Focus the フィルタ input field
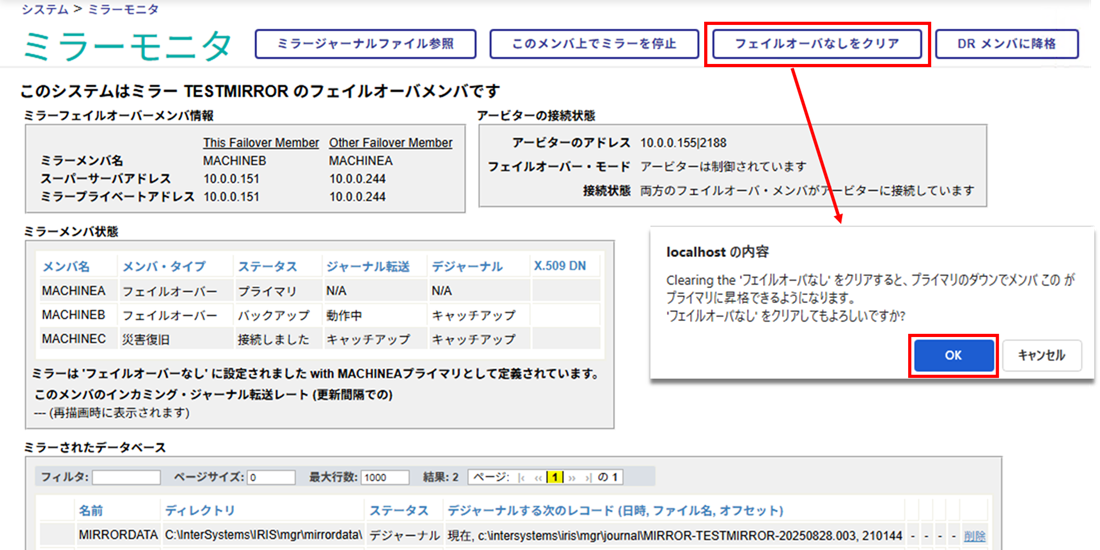The height and width of the screenshot is (550, 1100). point(126,478)
